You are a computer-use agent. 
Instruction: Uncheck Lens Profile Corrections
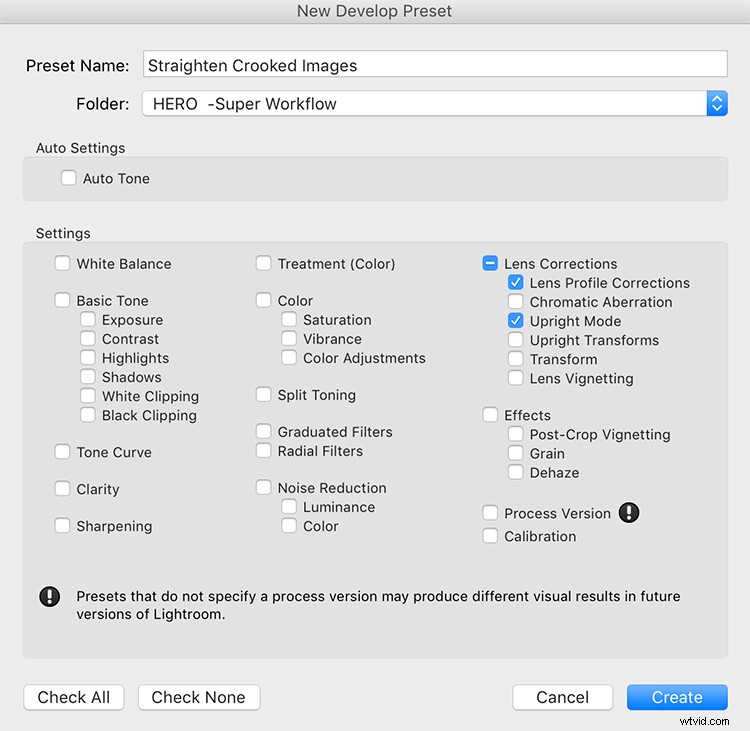(x=515, y=282)
